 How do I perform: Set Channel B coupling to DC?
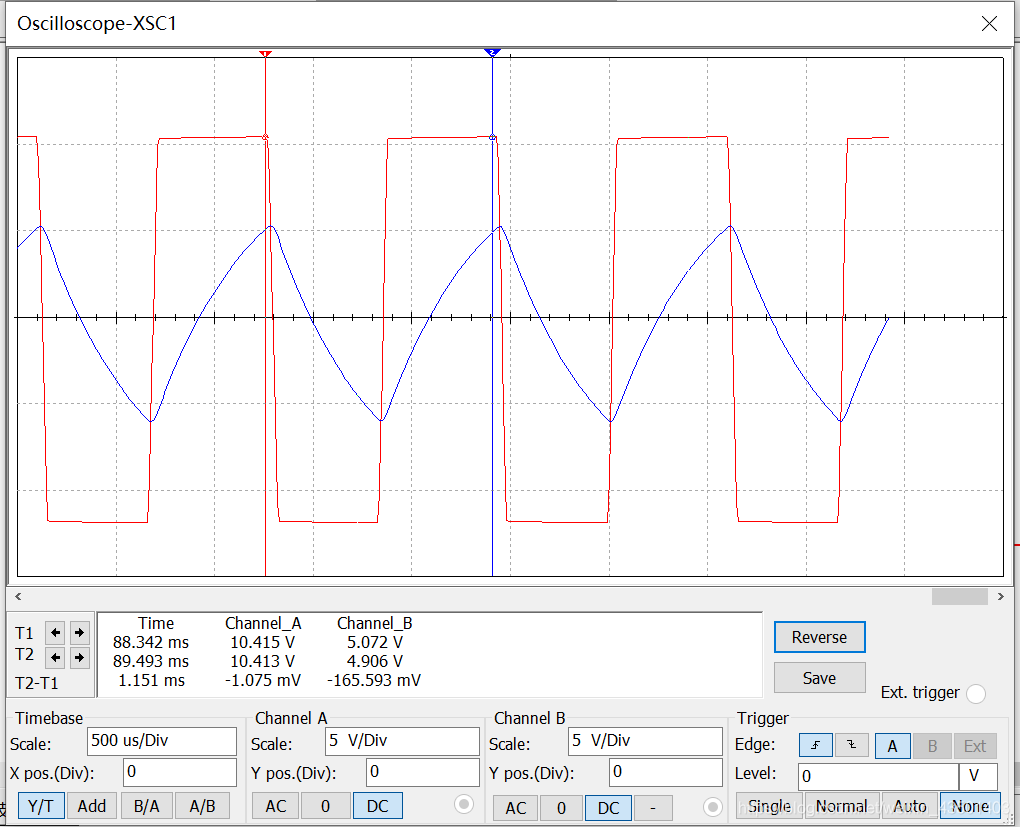tap(608, 808)
